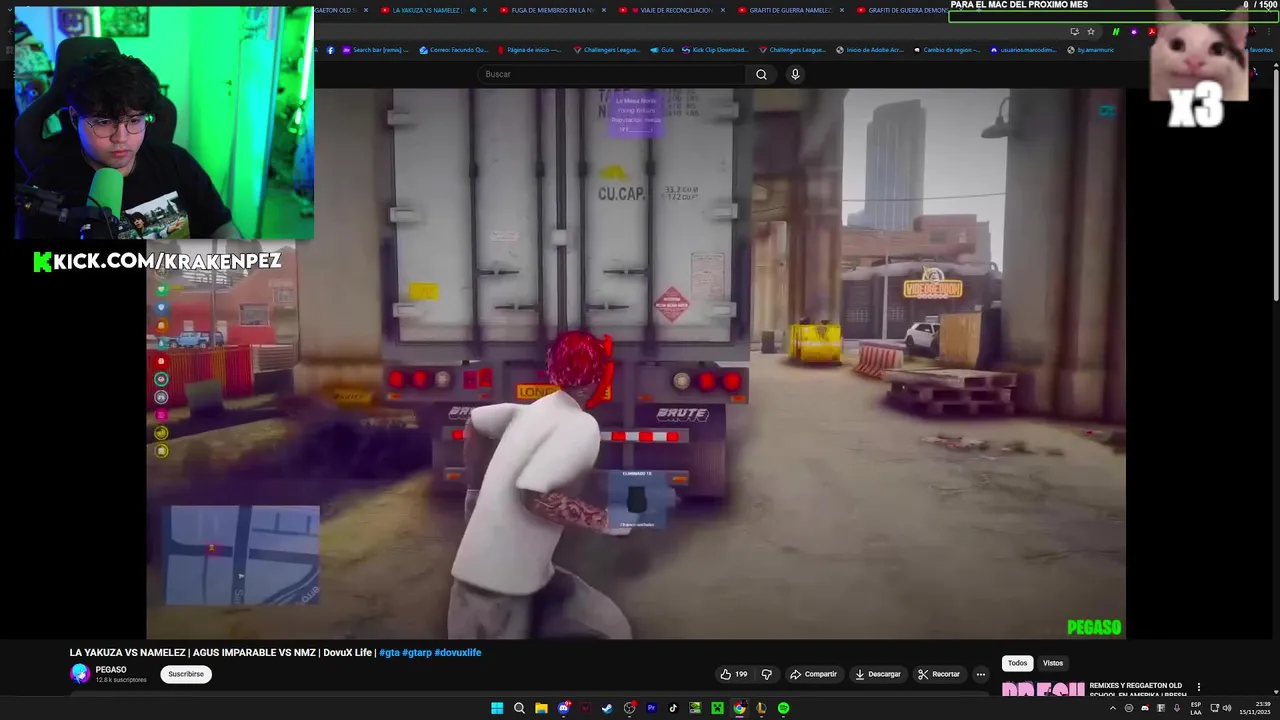Open Search bar [remix] bookmark
1280x720 pixels.
click(x=377, y=50)
